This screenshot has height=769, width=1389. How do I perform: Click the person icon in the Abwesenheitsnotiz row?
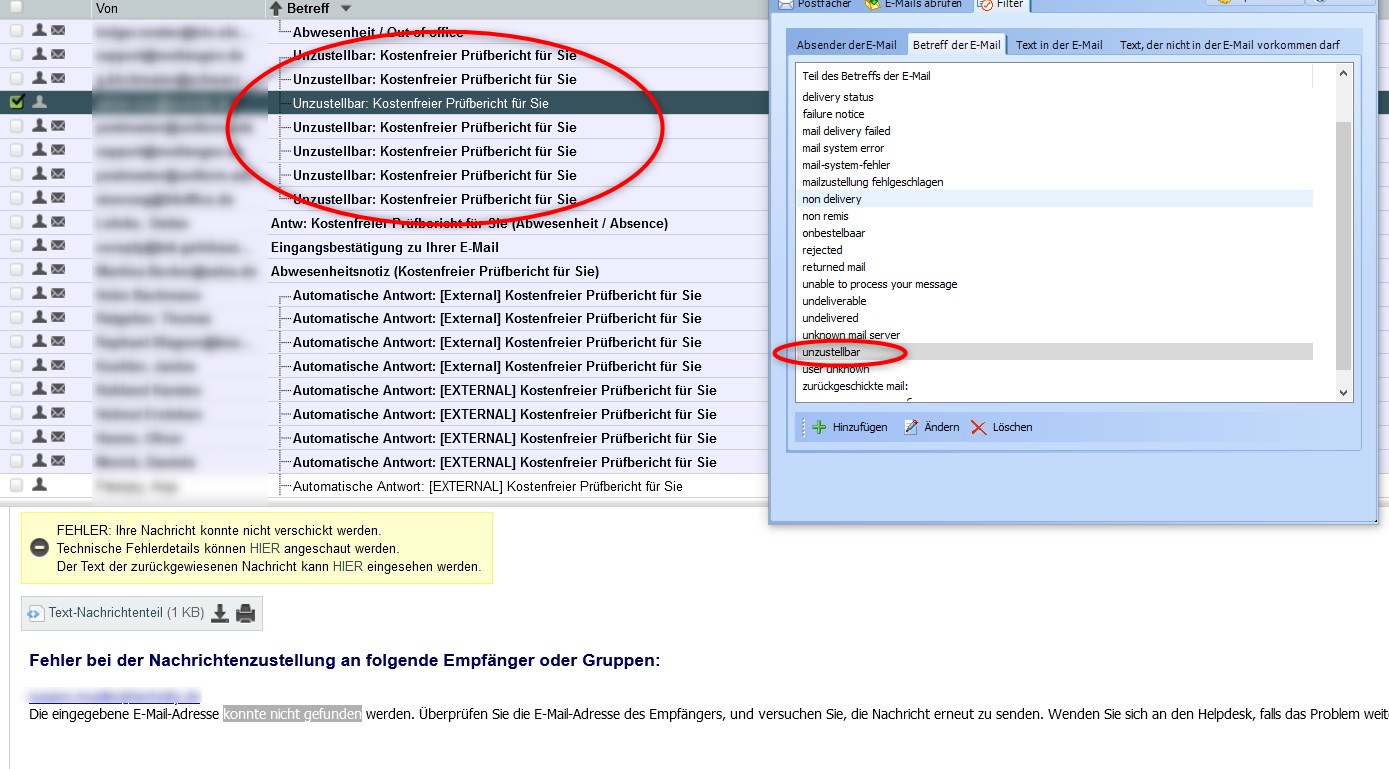pyautogui.click(x=39, y=270)
